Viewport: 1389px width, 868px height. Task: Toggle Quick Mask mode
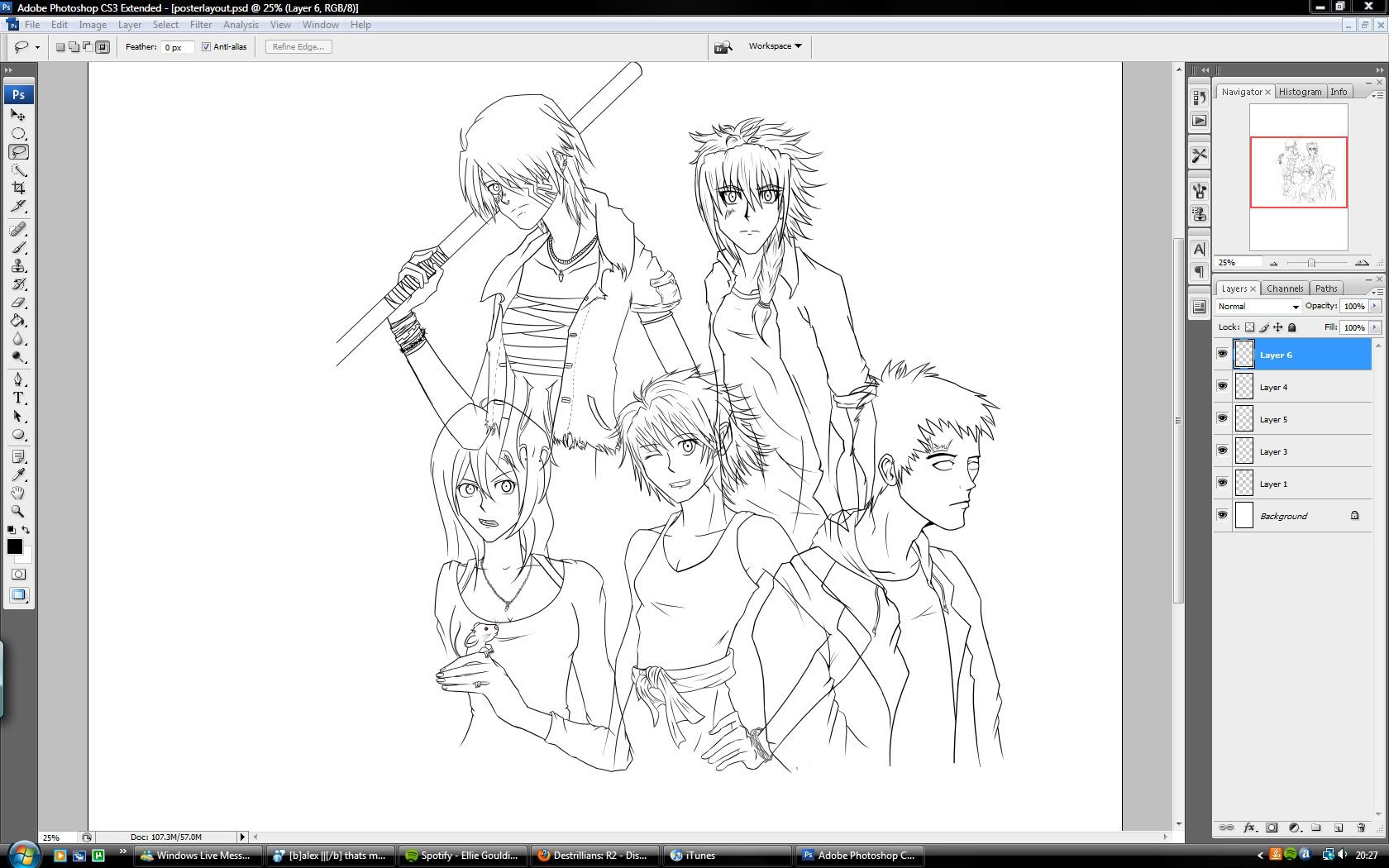18,574
